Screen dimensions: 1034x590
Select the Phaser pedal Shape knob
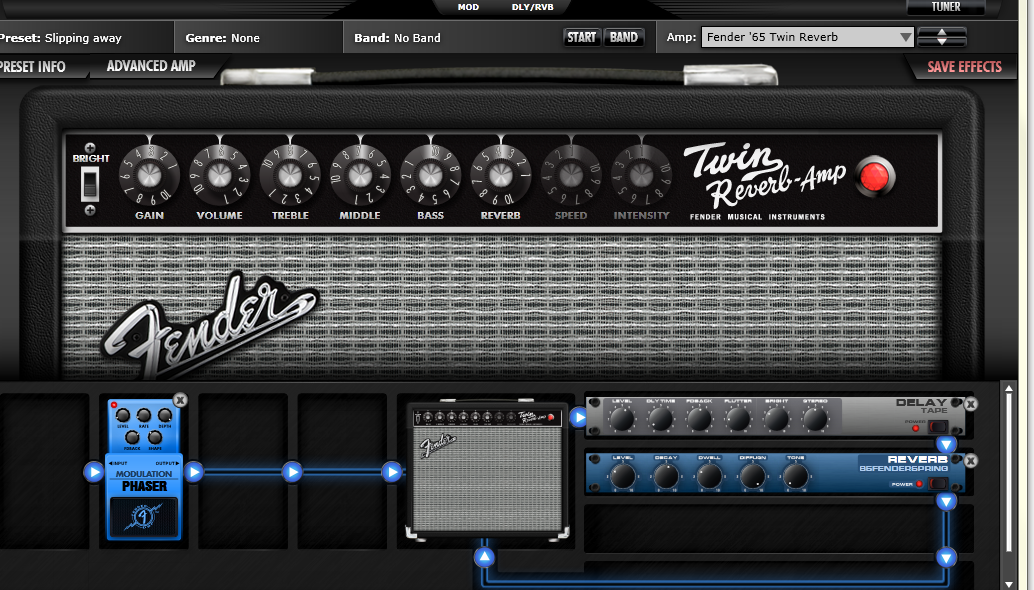click(155, 438)
